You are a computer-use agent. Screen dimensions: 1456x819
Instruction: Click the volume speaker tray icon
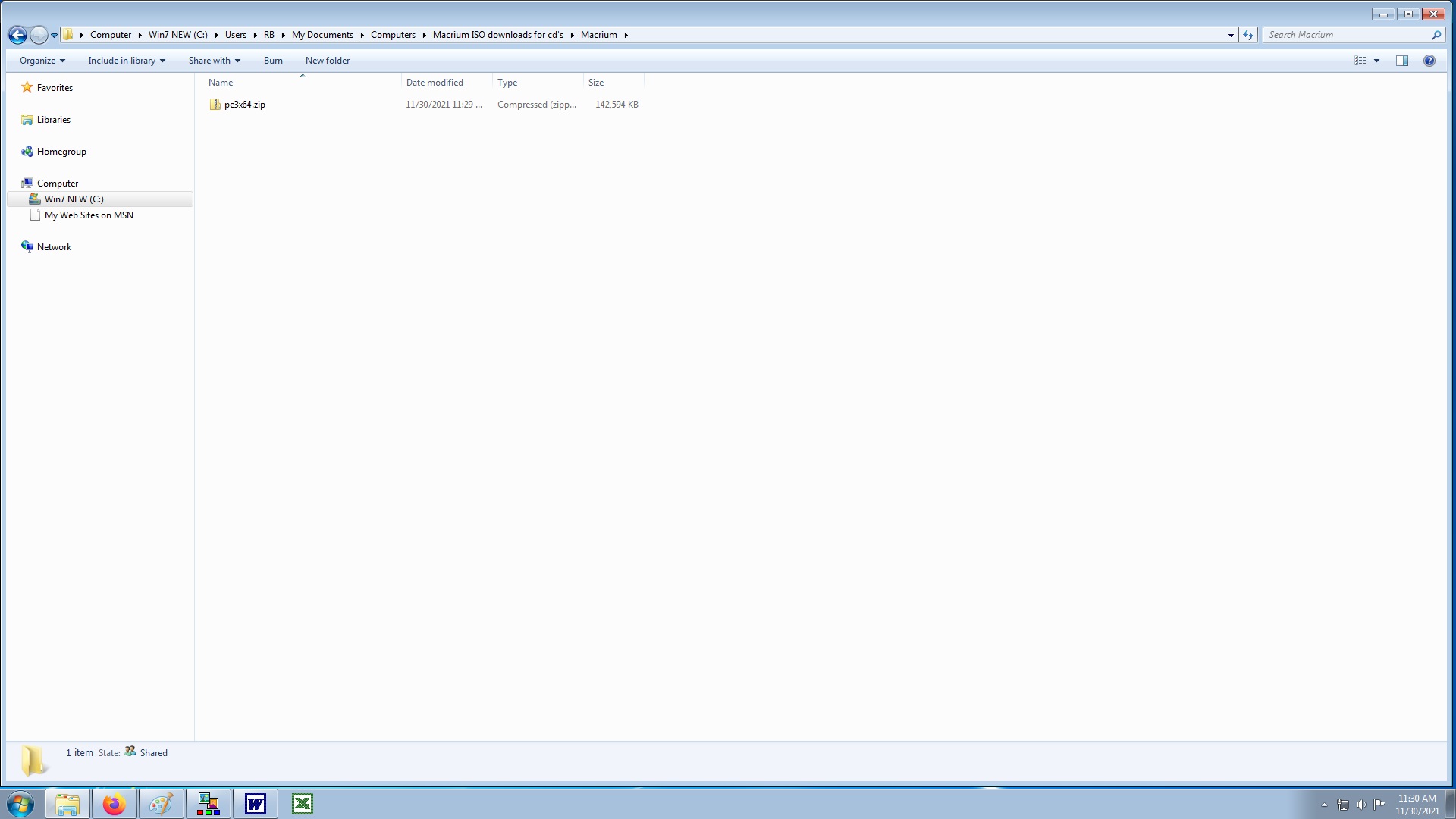coord(1361,805)
